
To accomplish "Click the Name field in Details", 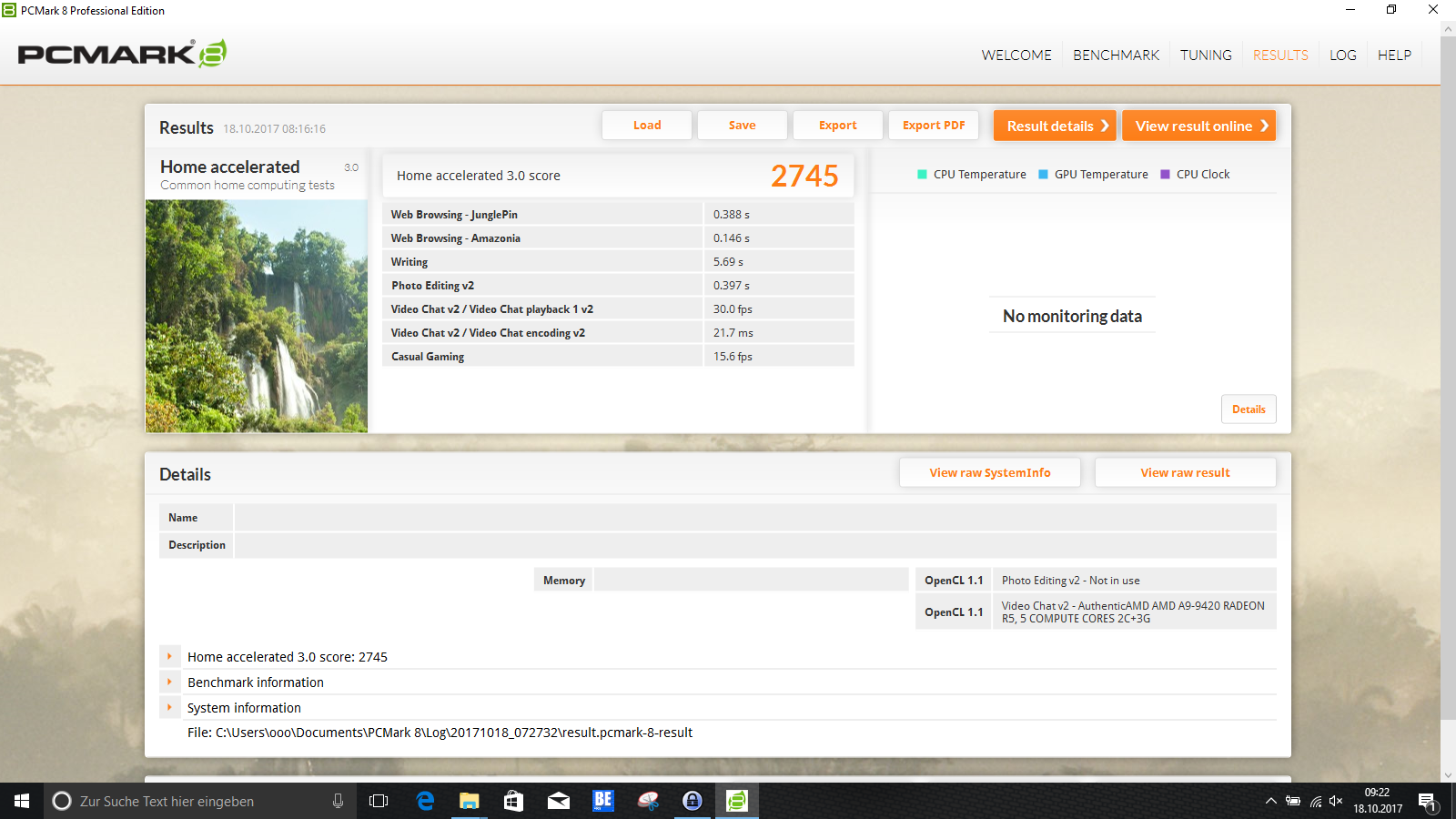I will 755,518.
